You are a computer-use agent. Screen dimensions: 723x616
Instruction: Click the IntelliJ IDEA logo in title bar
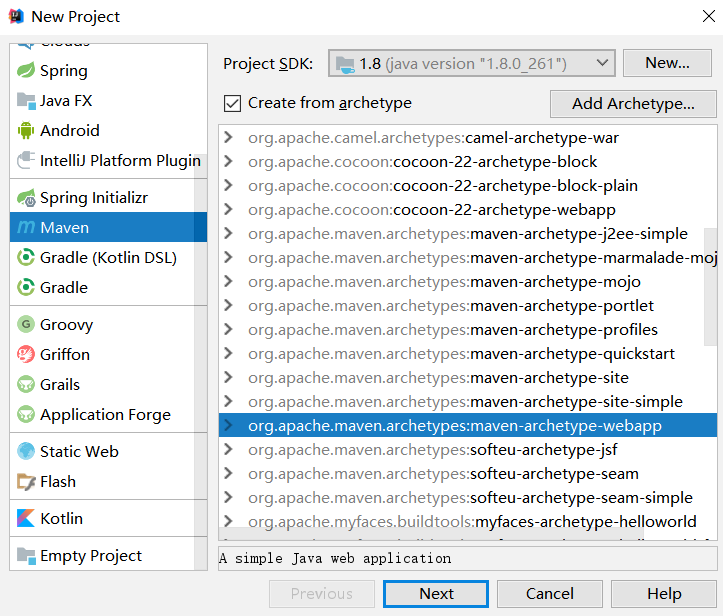click(x=16, y=16)
